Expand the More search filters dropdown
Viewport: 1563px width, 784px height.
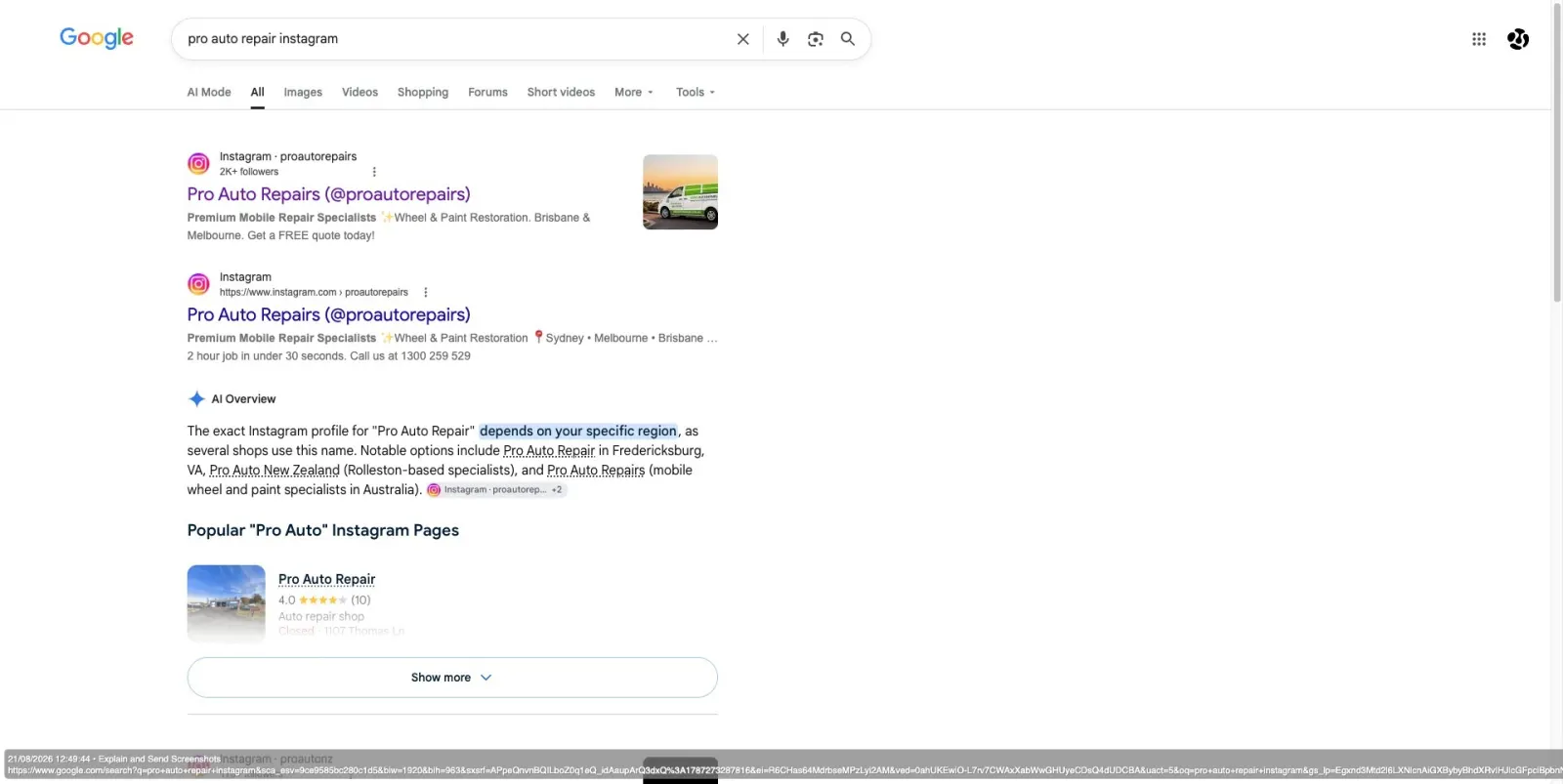[x=634, y=92]
